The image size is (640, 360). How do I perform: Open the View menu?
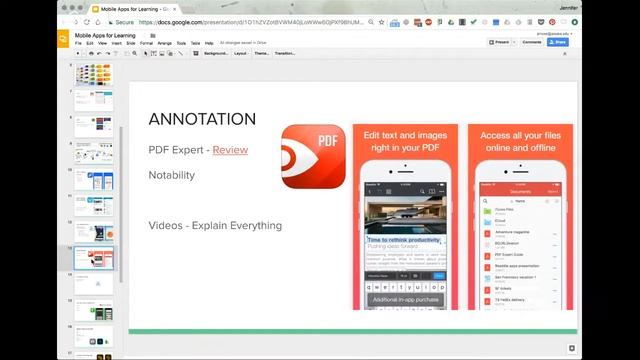(102, 43)
